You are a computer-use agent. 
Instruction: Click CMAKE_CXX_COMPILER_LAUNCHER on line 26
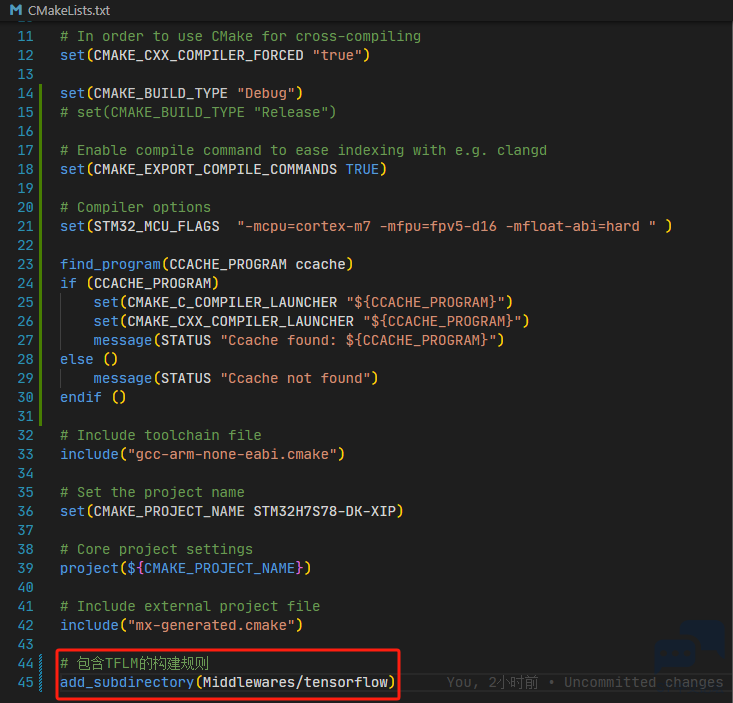pyautogui.click(x=241, y=322)
